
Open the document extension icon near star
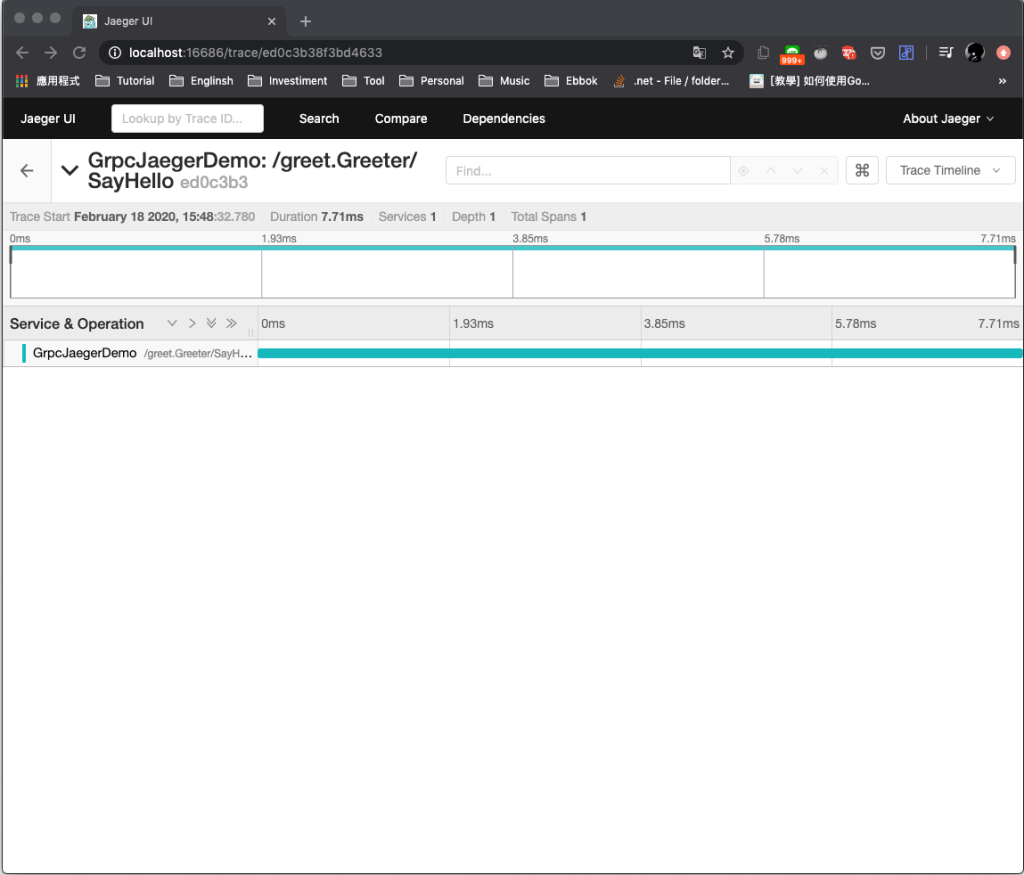point(763,52)
